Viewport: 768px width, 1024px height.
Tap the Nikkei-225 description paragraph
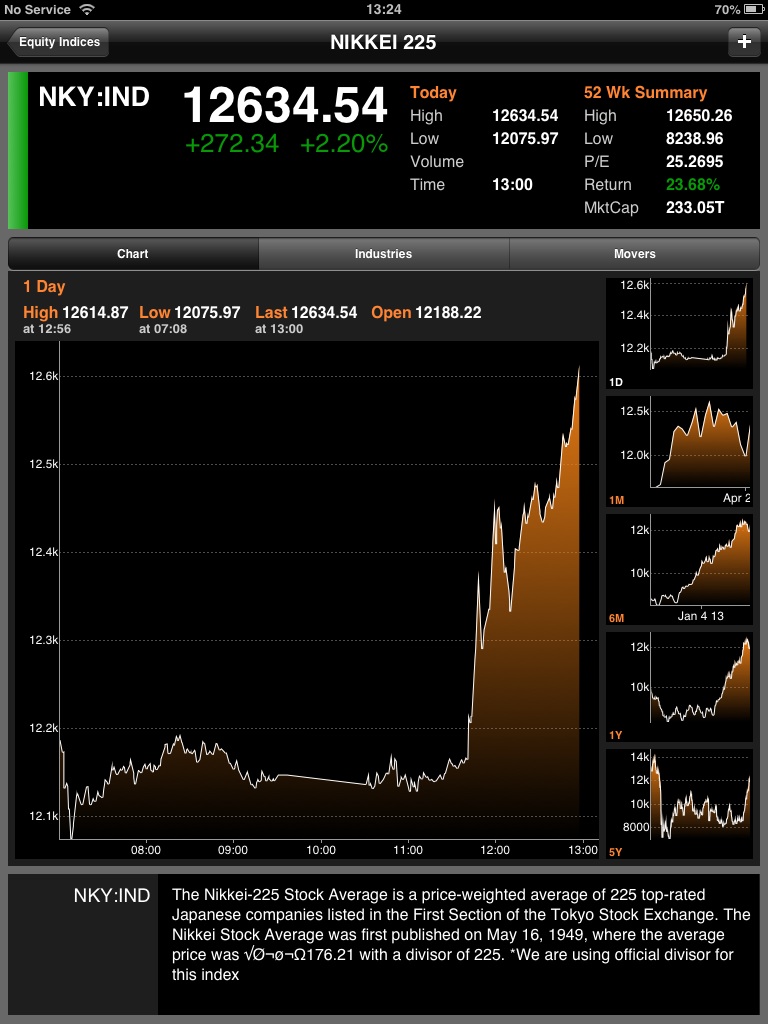point(460,935)
